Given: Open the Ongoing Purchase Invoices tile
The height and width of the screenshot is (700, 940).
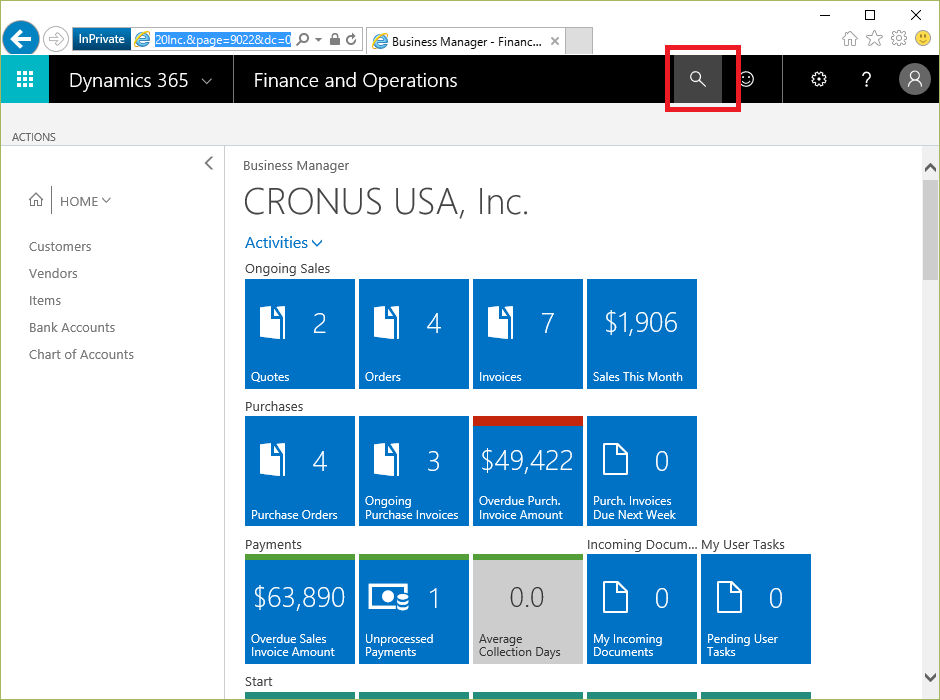Looking at the screenshot, I should coord(414,471).
